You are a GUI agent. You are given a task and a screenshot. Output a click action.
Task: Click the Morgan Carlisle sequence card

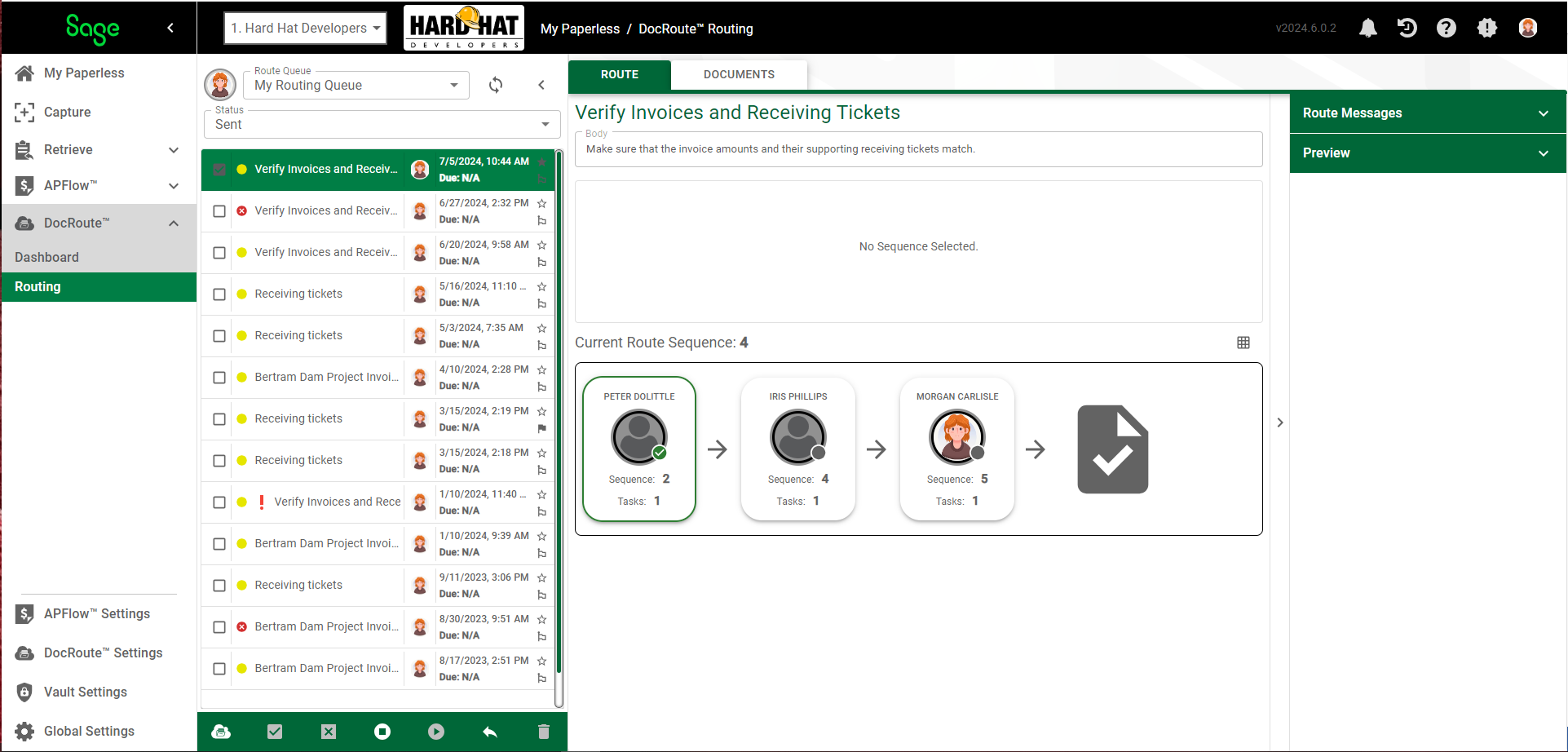(x=957, y=449)
